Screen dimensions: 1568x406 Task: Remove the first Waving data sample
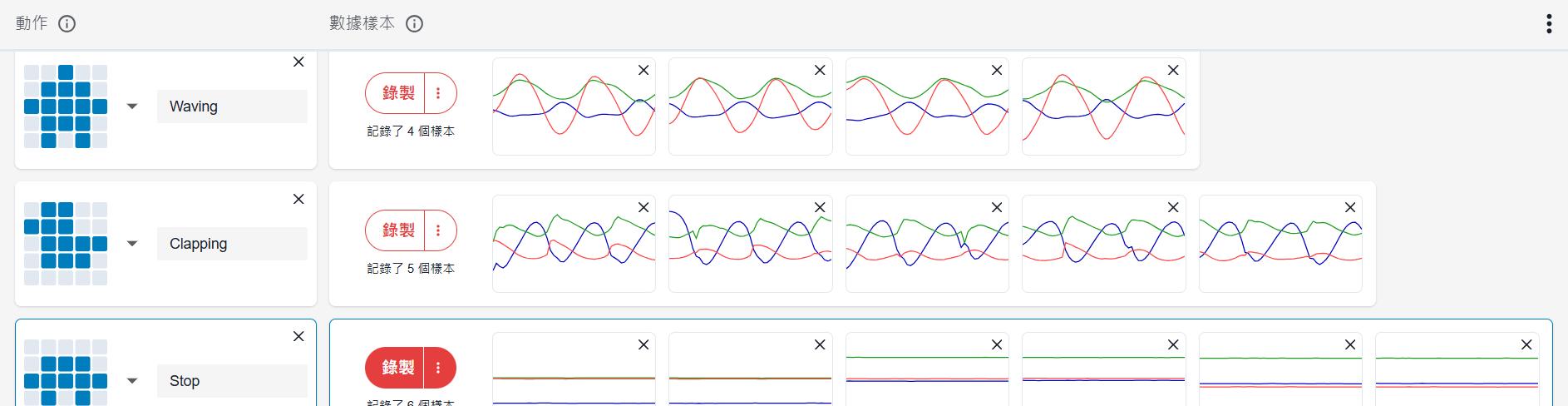643,71
